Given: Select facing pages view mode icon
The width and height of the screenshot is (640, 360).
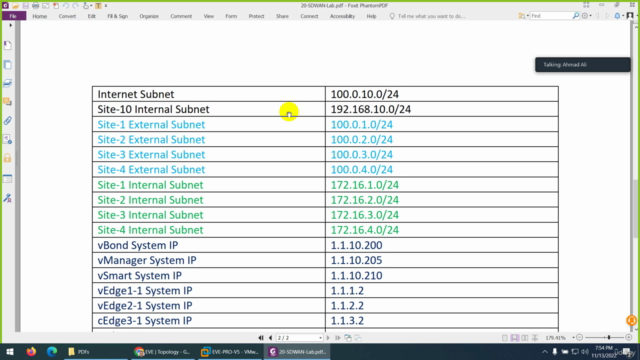Looking at the screenshot, I should (525, 338).
